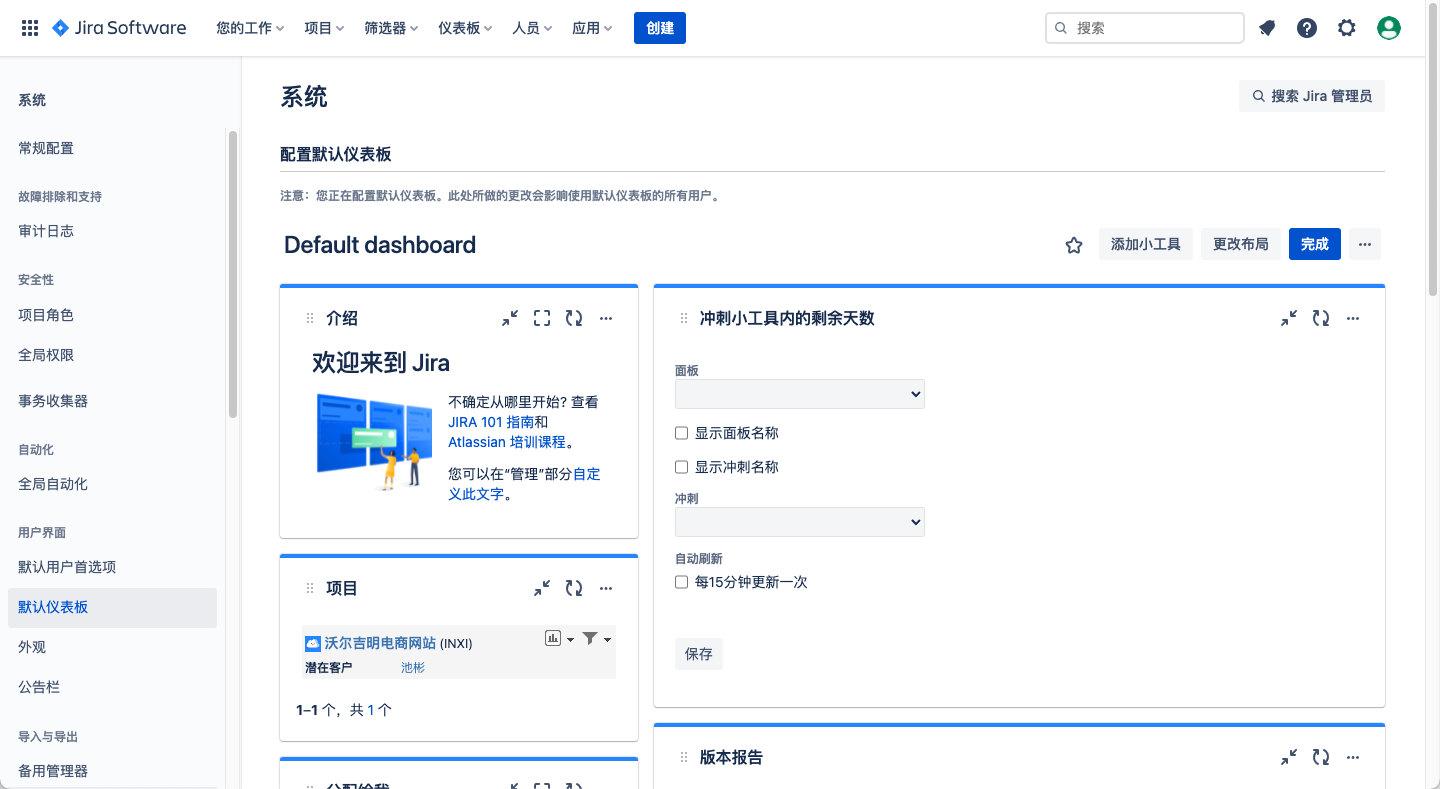
Task: Refresh the 项目 gadget
Action: click(x=574, y=588)
